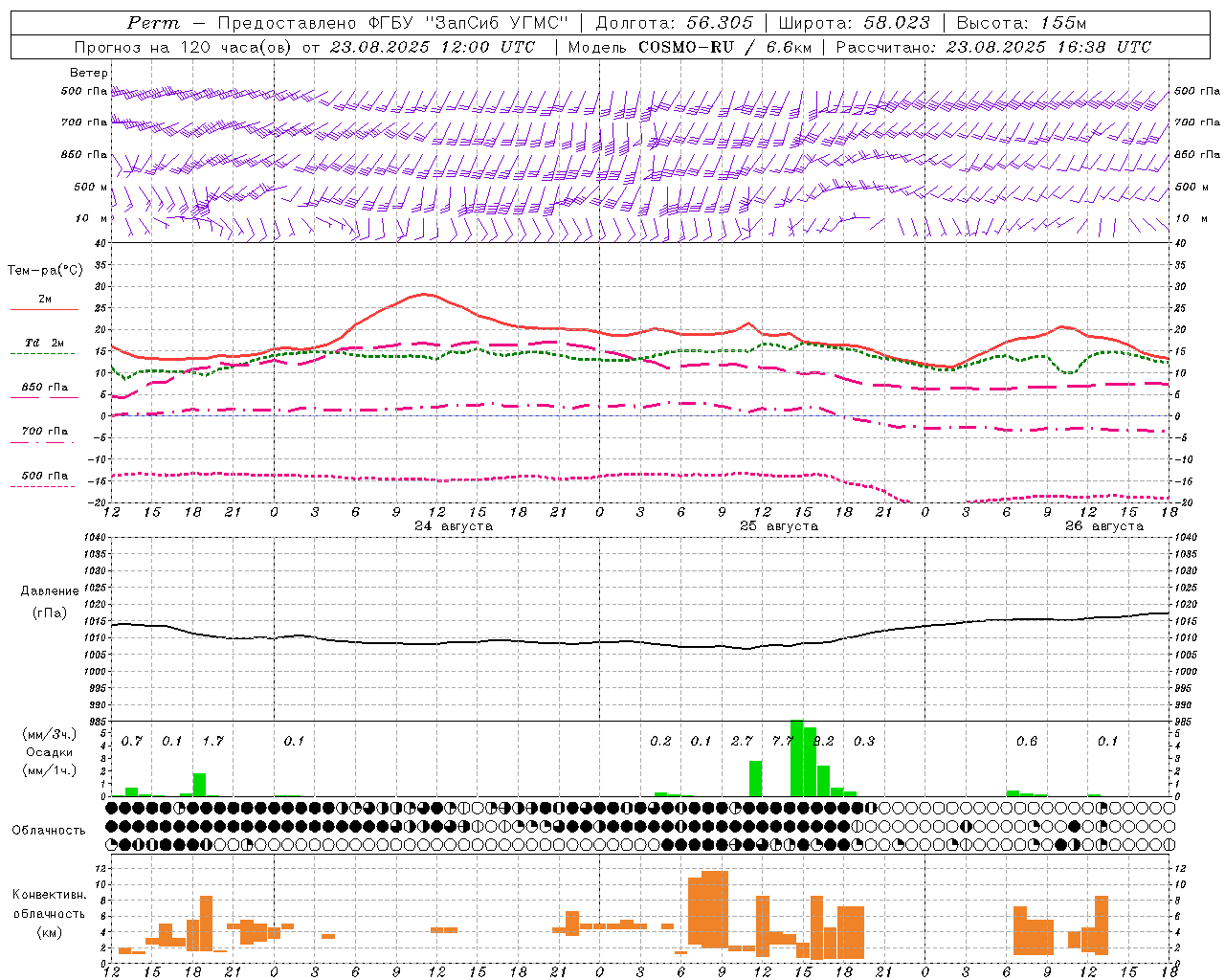Click the "Широта: 58.023" header value

coord(854,23)
